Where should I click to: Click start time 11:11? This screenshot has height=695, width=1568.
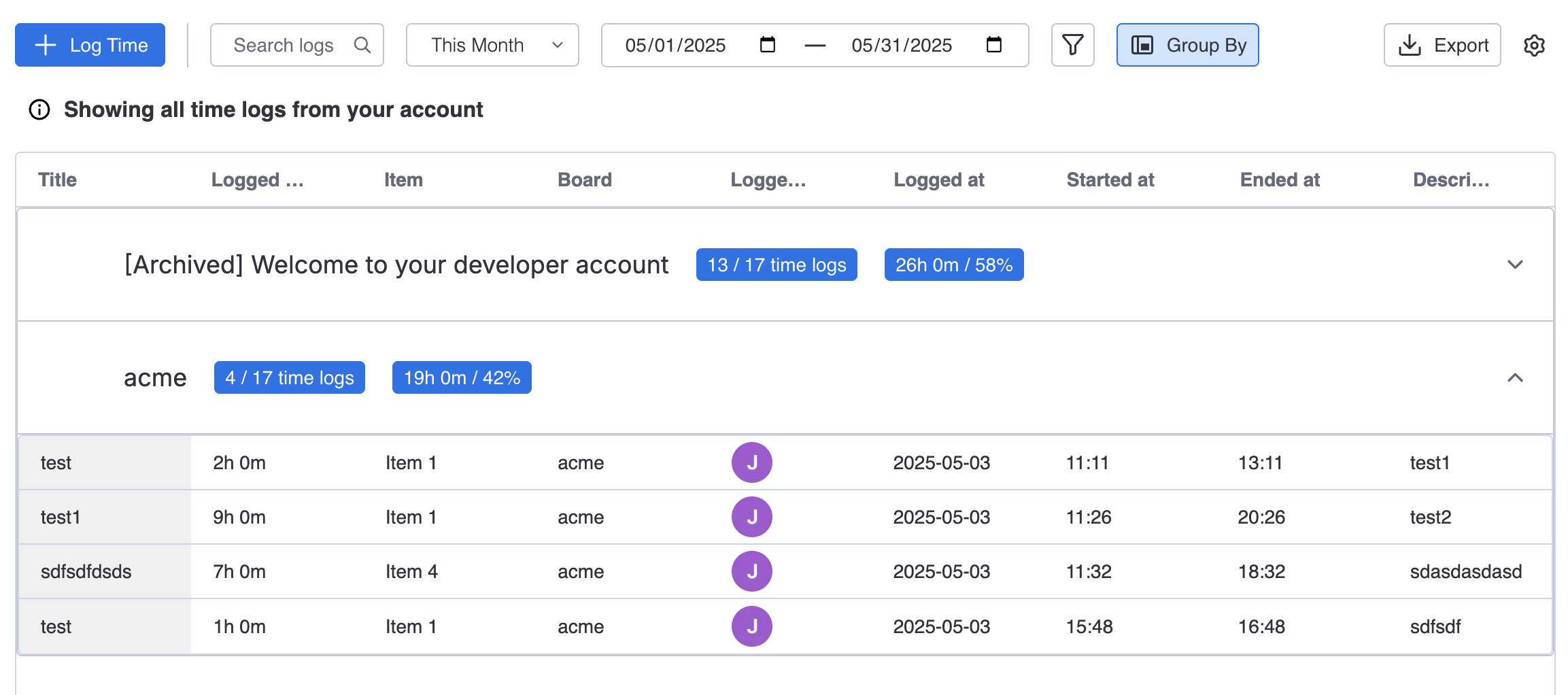click(1087, 463)
